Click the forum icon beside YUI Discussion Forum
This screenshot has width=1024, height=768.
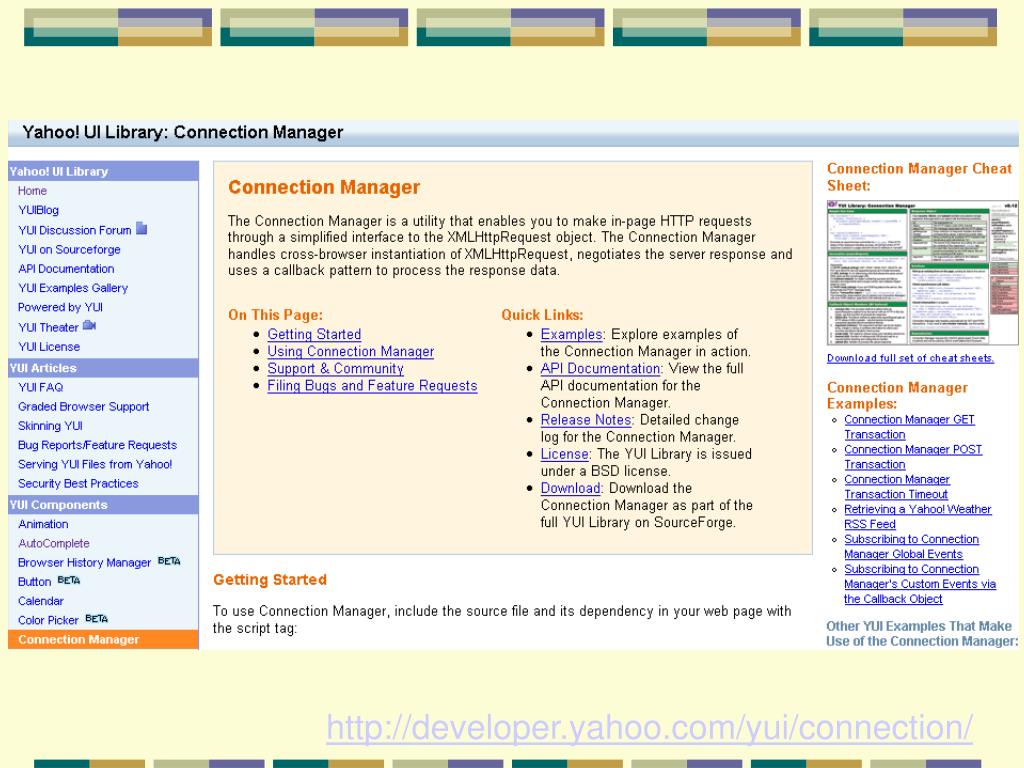tap(142, 229)
